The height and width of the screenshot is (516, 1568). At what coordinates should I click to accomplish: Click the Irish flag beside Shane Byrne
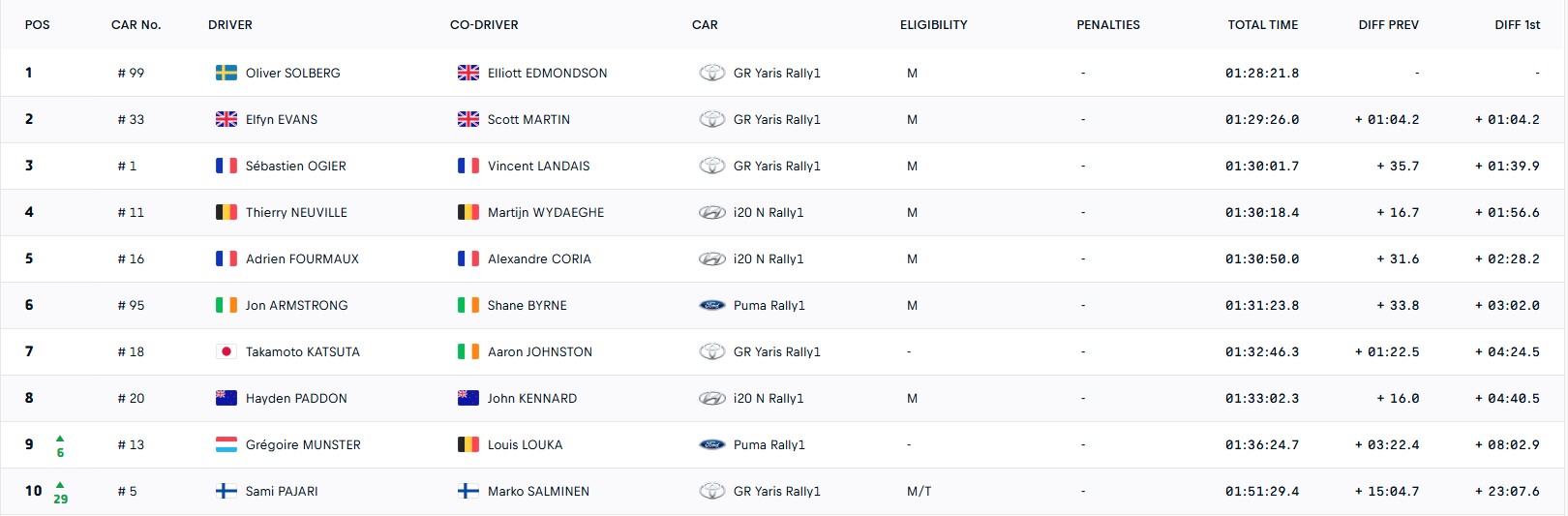pyautogui.click(x=468, y=305)
